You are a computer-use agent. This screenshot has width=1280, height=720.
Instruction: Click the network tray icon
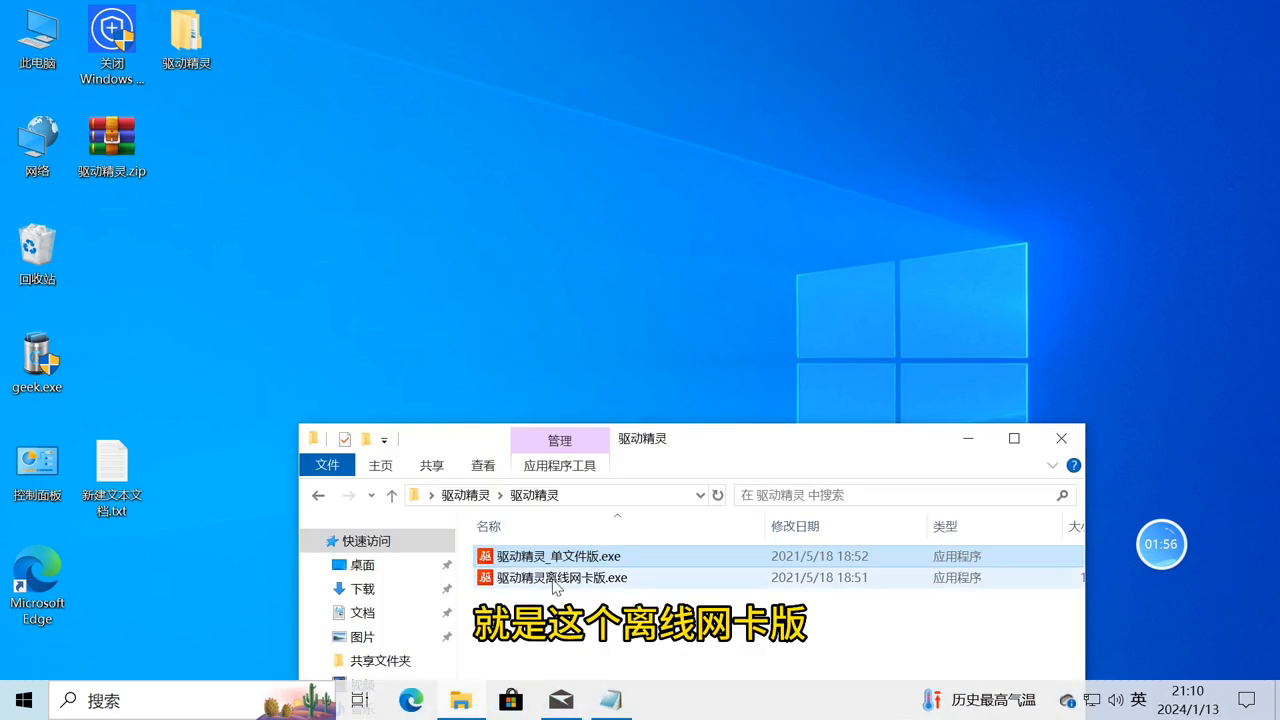[x=1092, y=700]
